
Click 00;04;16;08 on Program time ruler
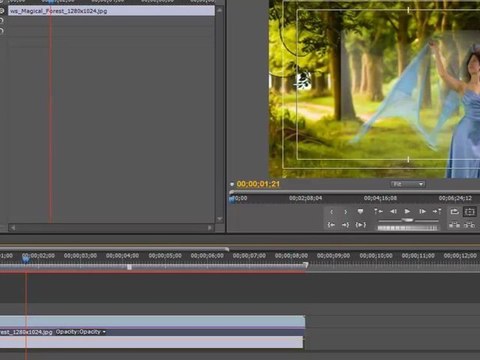point(380,198)
